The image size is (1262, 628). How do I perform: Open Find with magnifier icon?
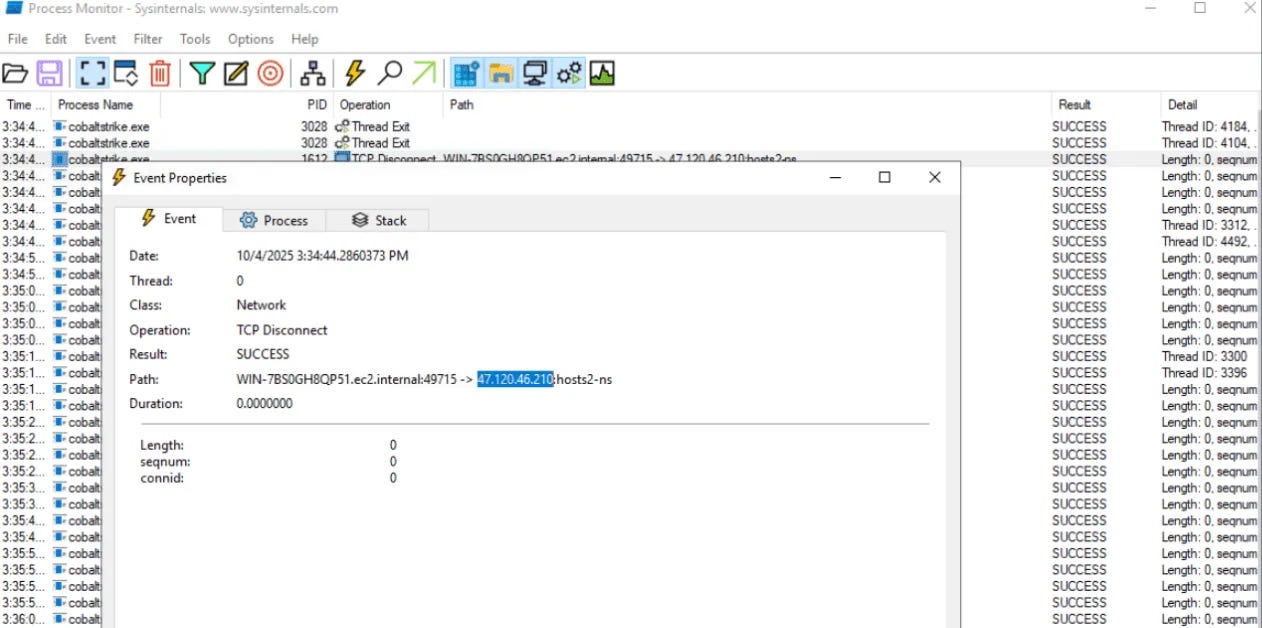point(390,73)
